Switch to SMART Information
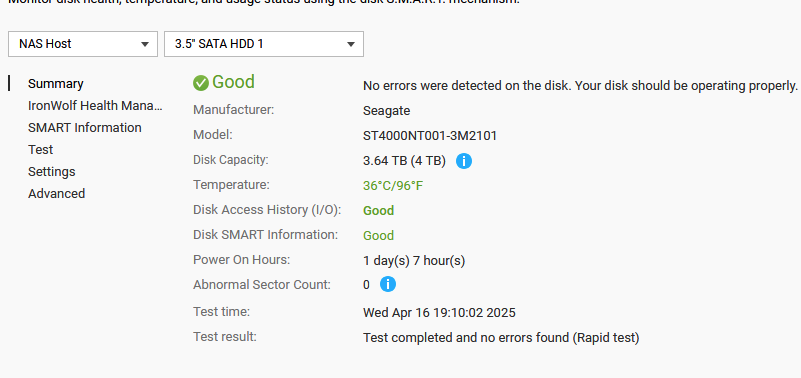Viewport: 801px width, 378px height. click(x=85, y=128)
